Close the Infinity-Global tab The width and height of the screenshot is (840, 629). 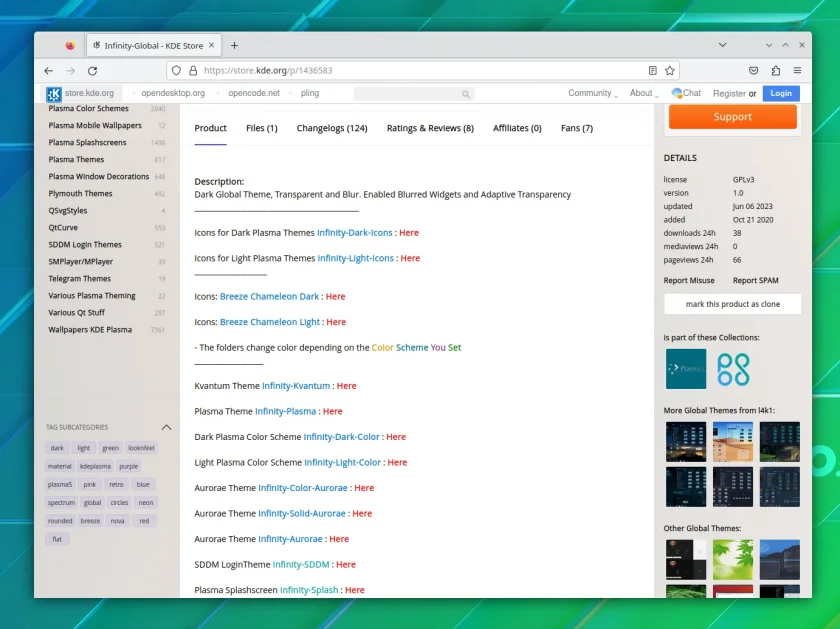click(x=212, y=46)
